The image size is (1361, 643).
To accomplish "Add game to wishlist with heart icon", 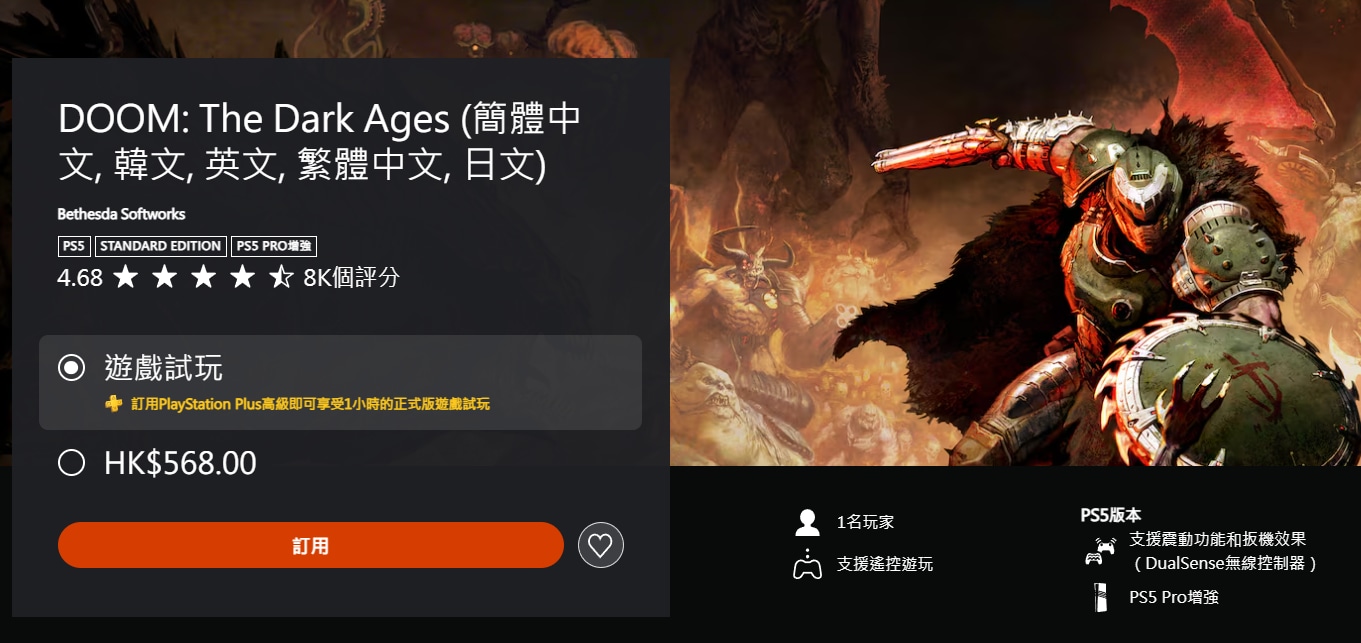I will click(x=600, y=545).
